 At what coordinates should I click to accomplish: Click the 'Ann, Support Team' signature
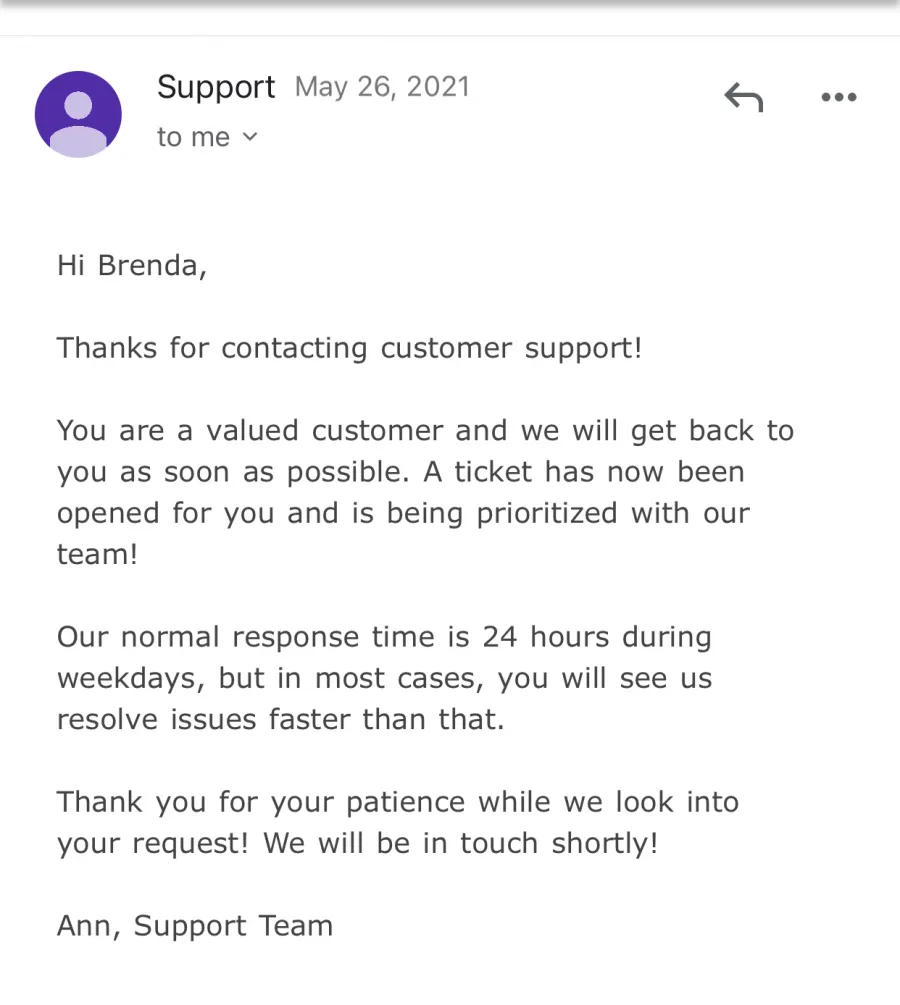(195, 927)
